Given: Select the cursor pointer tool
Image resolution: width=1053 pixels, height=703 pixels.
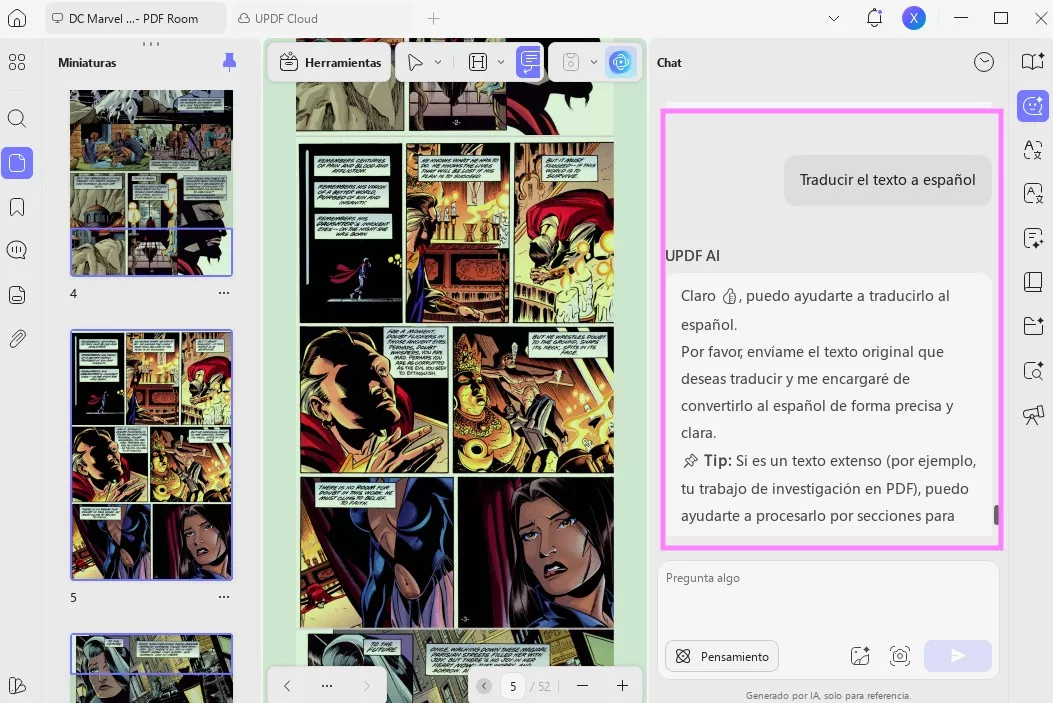Looking at the screenshot, I should coord(415,62).
